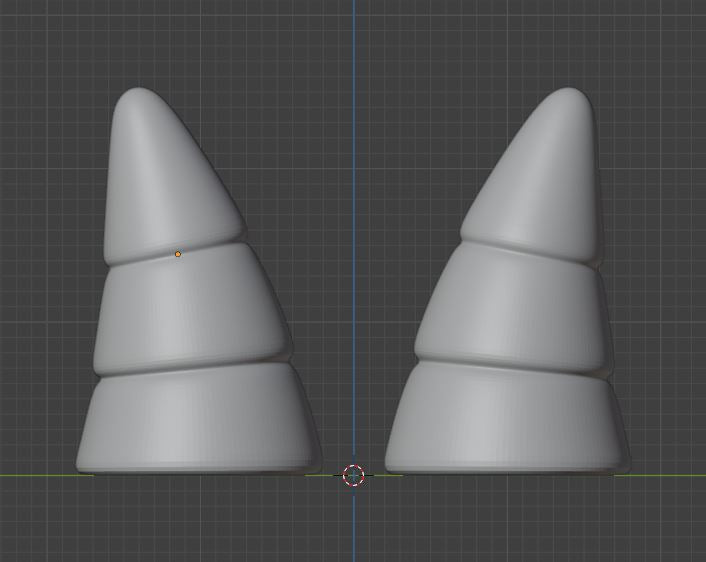Select the right horn's bottom base segment
Image resolution: width=706 pixels, height=562 pixels.
click(x=505, y=420)
